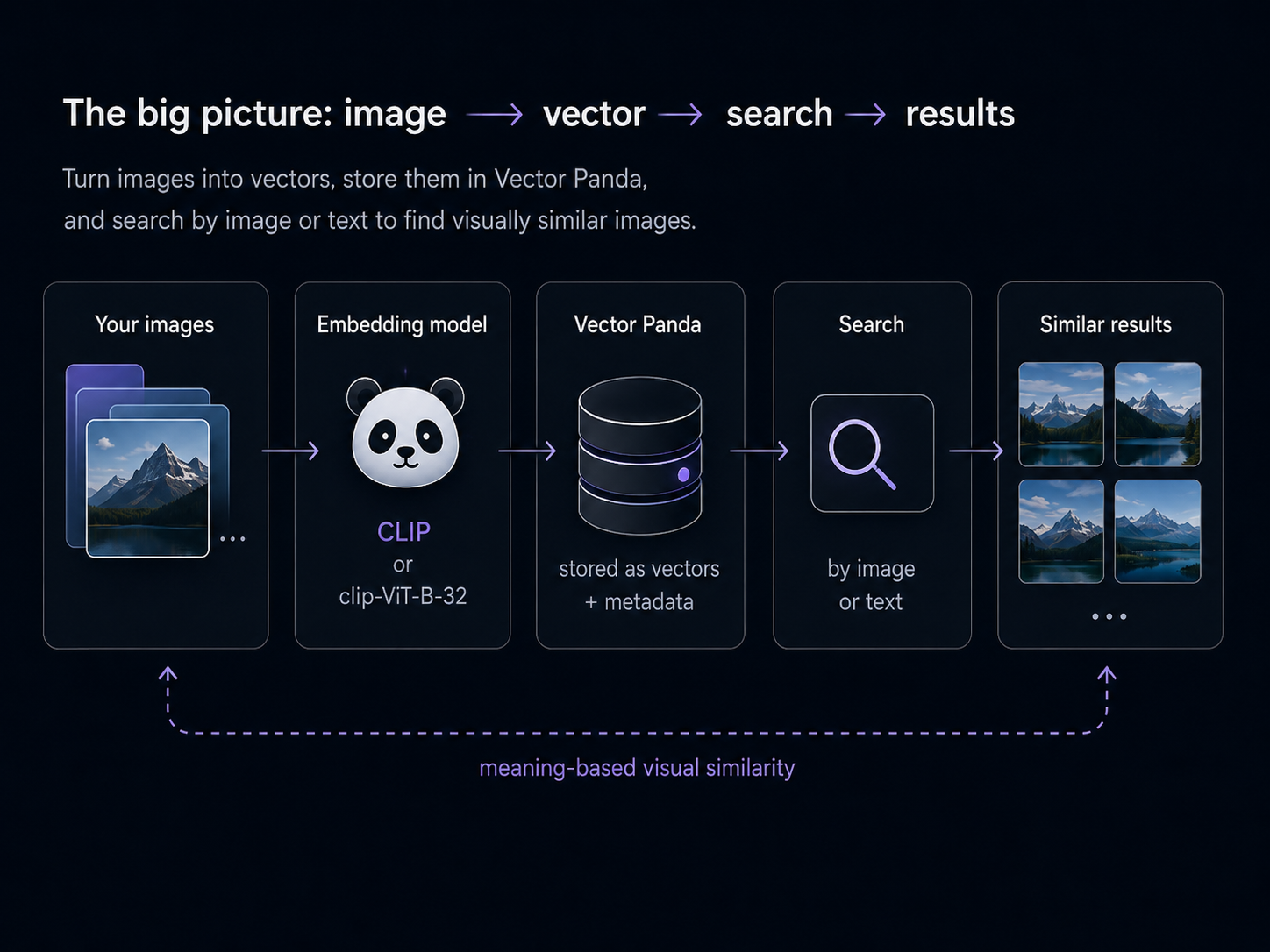Click the "Vector Panda" card title
Image resolution: width=1270 pixels, height=952 pixels.
[x=638, y=324]
